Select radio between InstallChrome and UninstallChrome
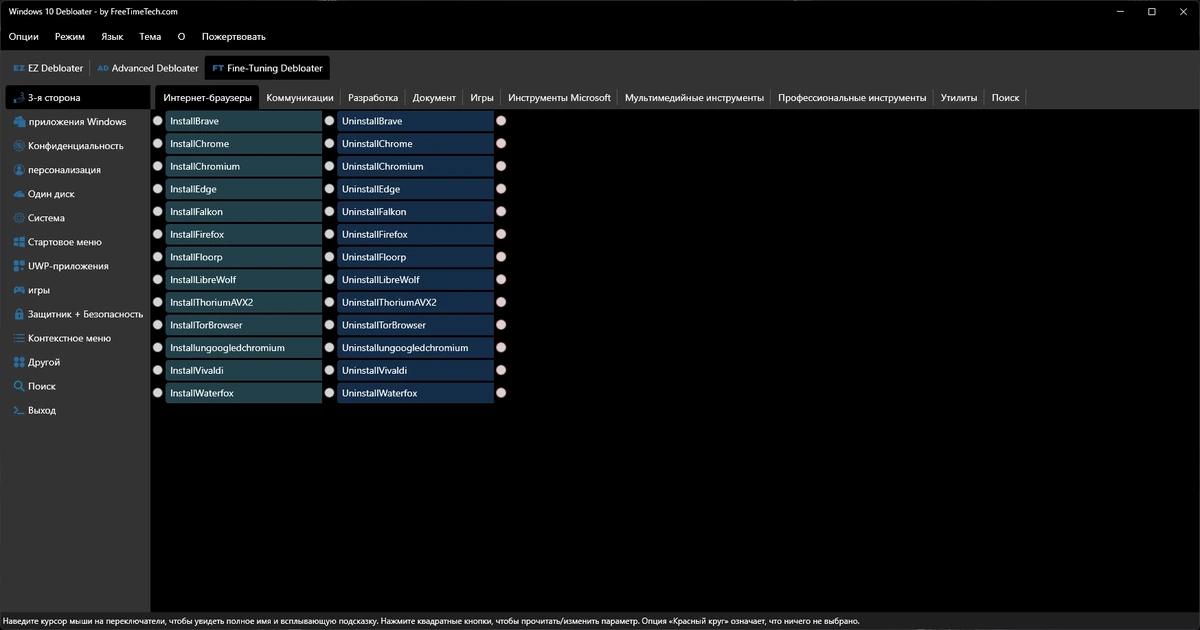 click(329, 144)
